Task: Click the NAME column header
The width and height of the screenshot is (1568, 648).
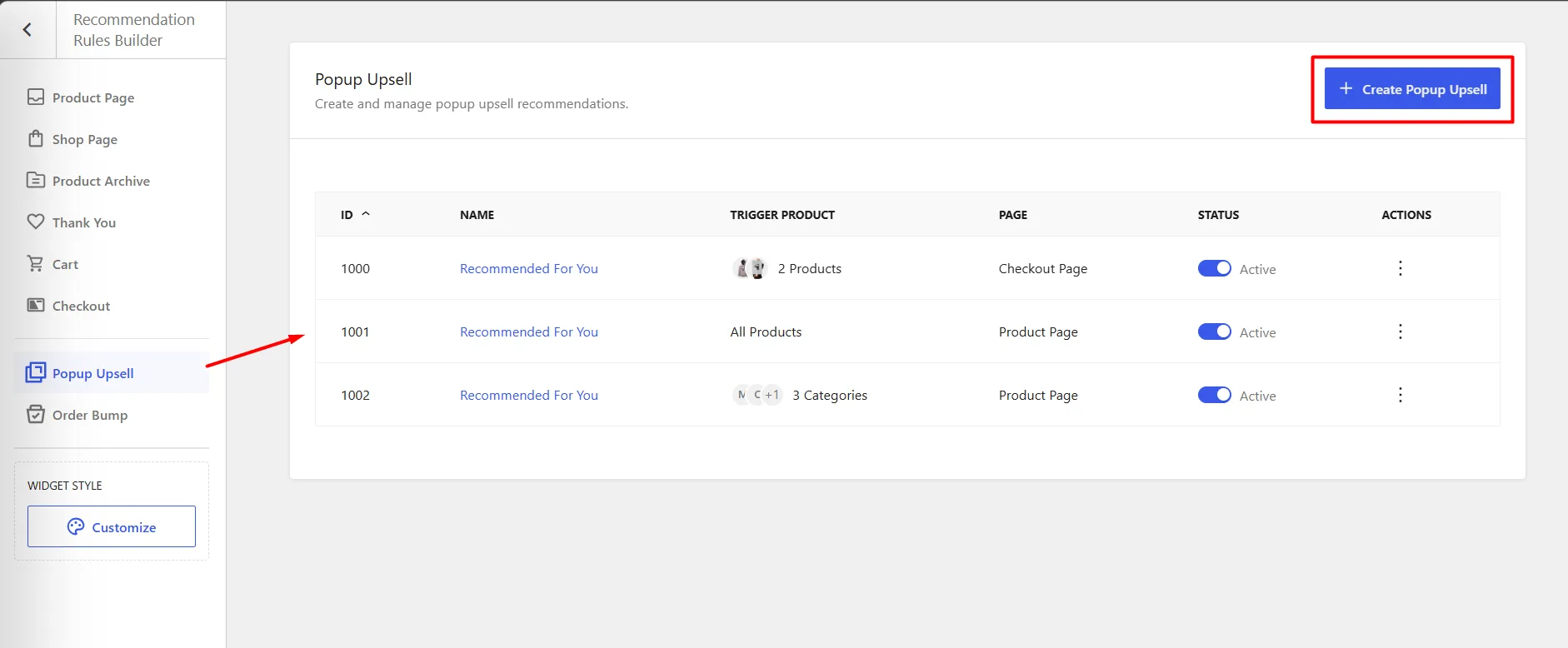Action: pos(477,215)
